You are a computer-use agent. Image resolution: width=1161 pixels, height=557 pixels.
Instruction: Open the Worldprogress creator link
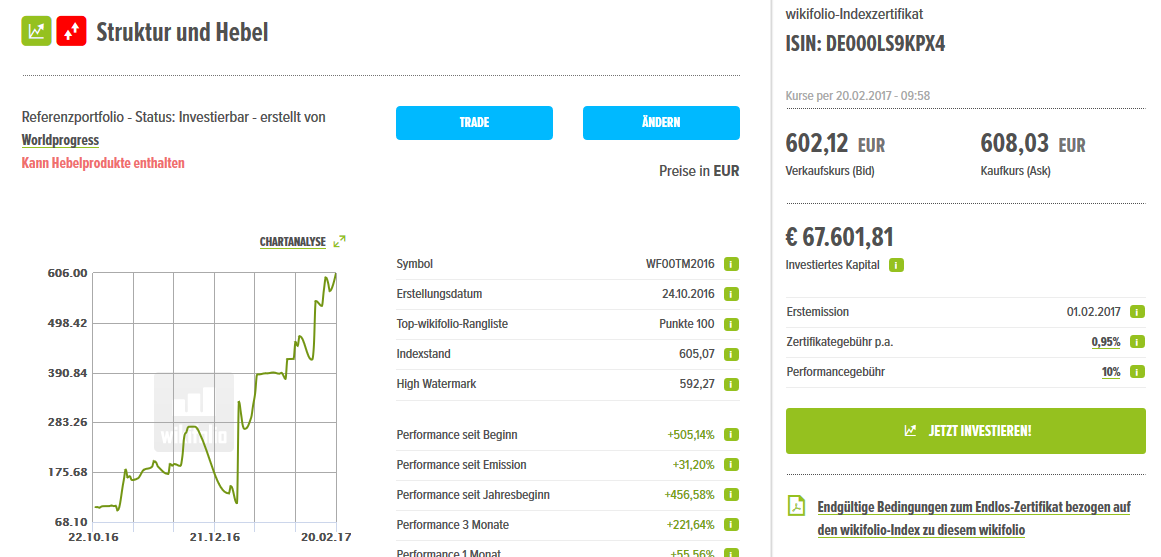[61, 140]
